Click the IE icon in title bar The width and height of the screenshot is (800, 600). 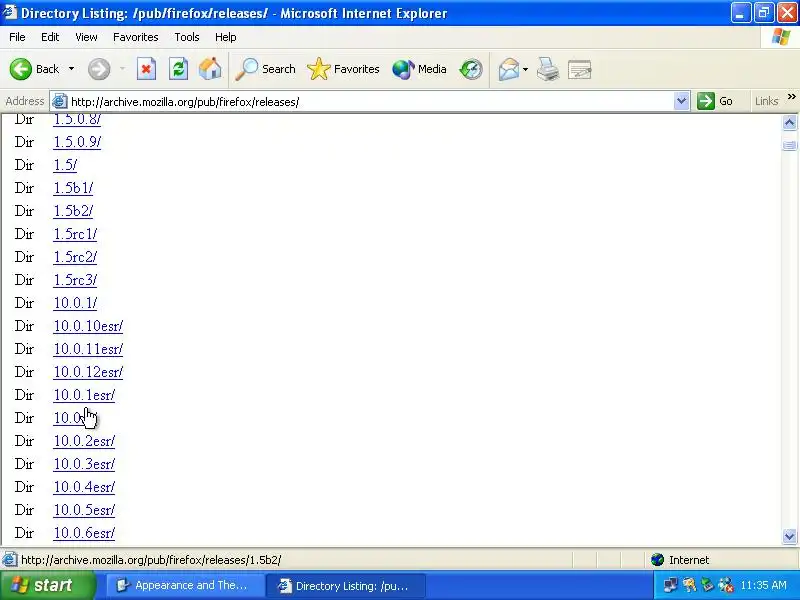point(10,12)
